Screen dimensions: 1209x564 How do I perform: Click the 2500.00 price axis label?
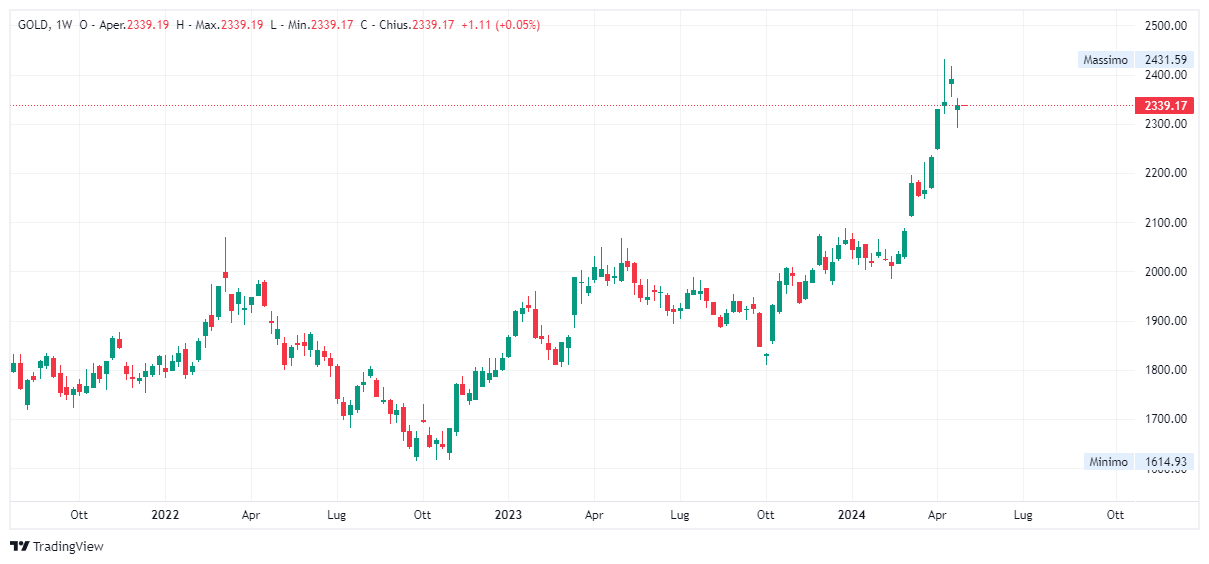click(1165, 26)
